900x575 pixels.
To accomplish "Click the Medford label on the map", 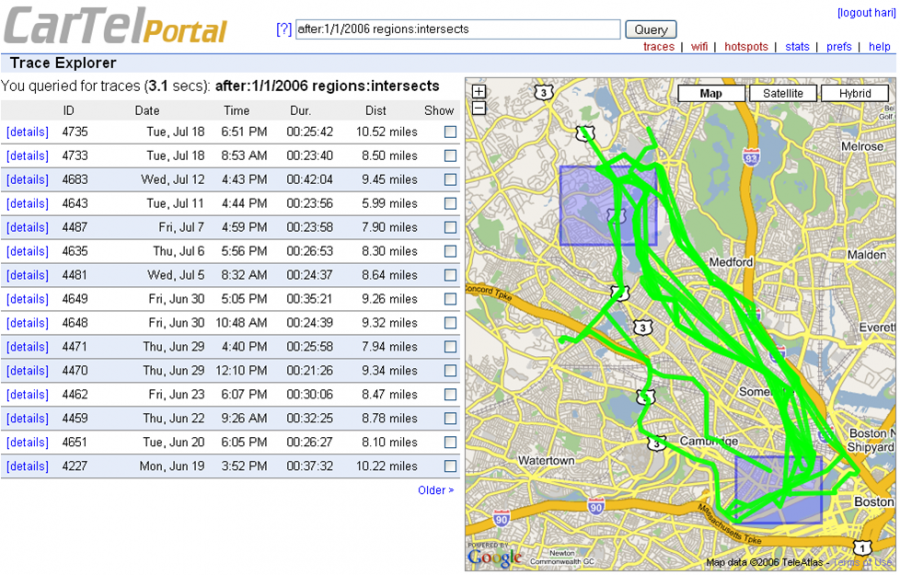I will [731, 262].
